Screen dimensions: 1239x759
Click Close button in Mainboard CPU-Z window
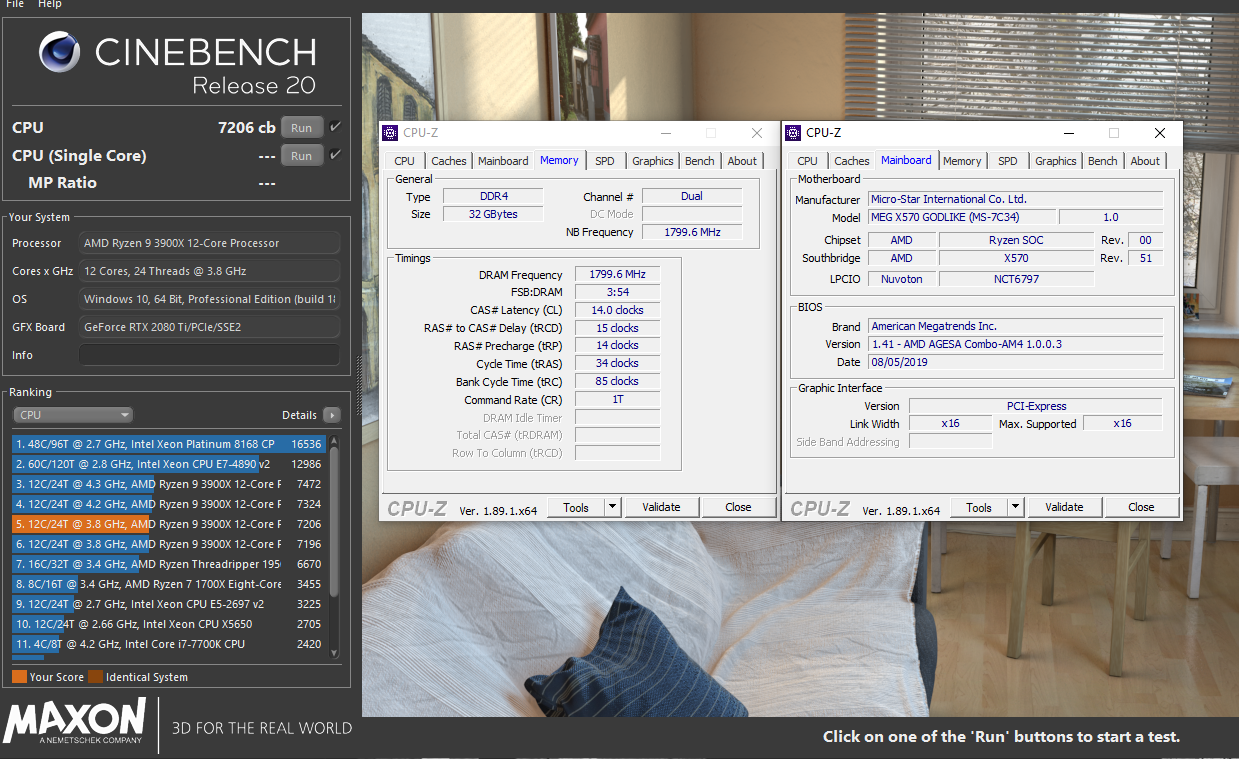tap(1141, 507)
